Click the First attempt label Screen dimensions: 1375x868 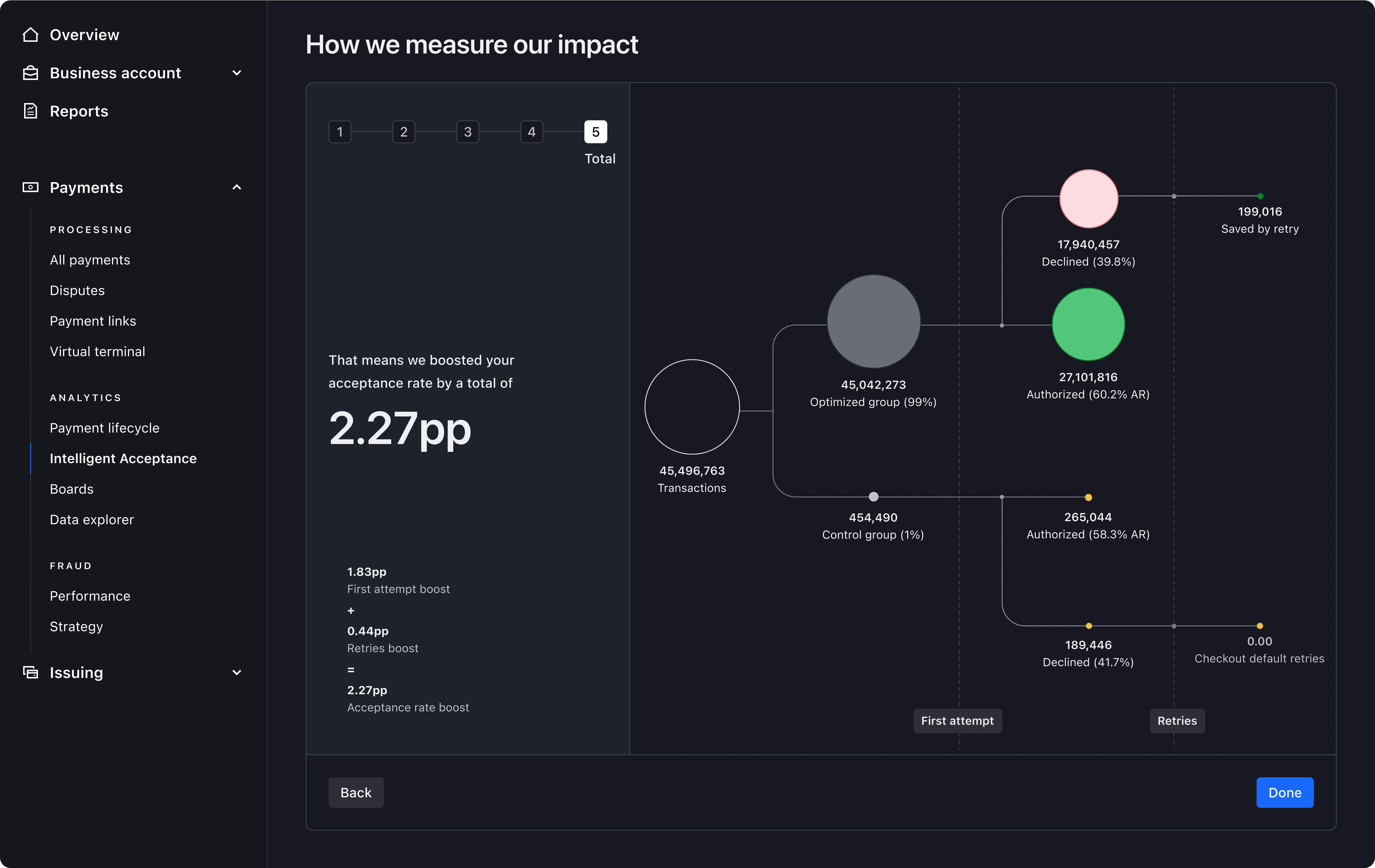(957, 721)
